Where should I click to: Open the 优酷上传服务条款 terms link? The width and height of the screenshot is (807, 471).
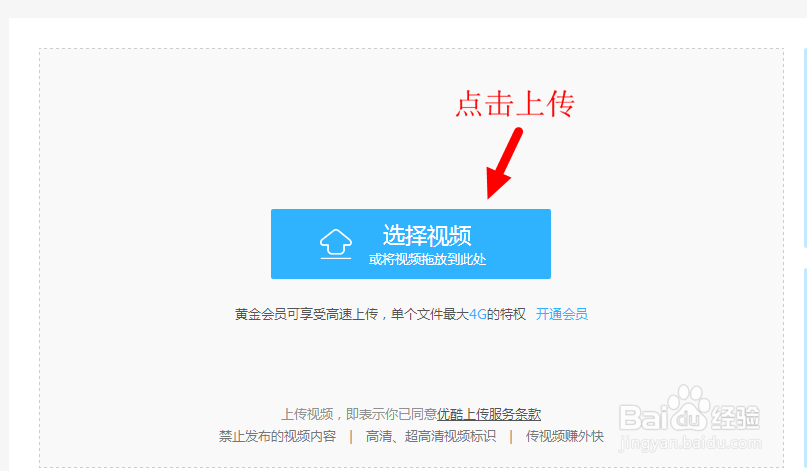[x=489, y=414]
